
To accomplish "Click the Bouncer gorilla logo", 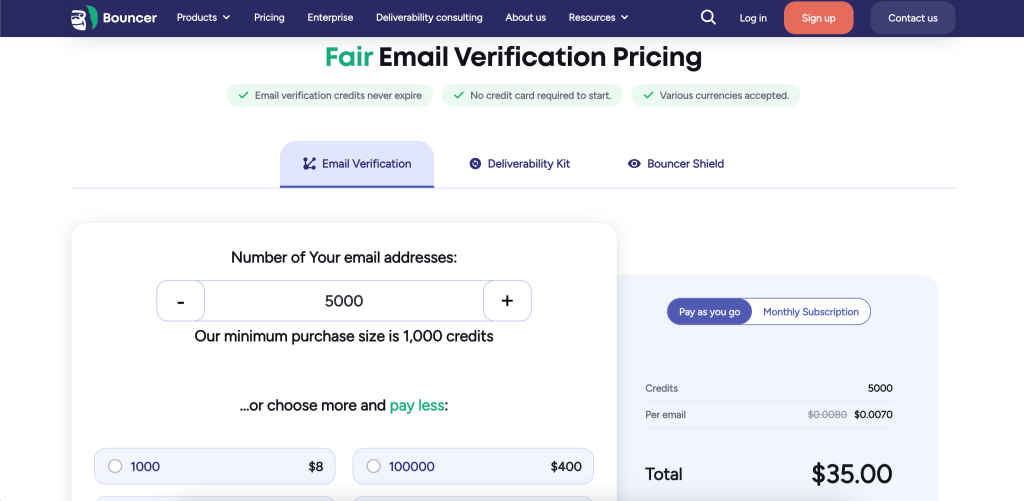I will pyautogui.click(x=84, y=18).
